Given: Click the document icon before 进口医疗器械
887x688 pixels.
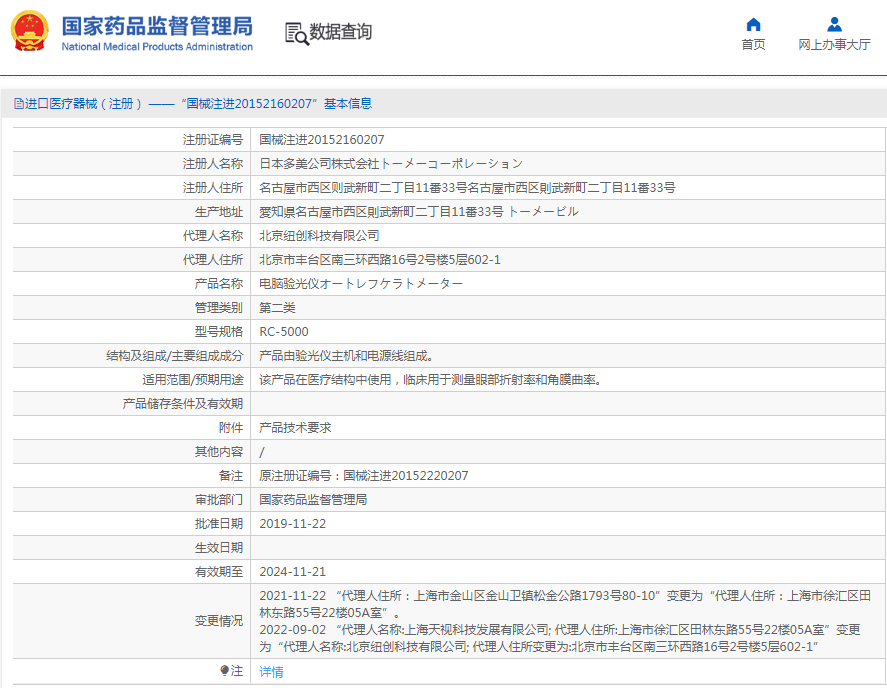Looking at the screenshot, I should point(18,104).
